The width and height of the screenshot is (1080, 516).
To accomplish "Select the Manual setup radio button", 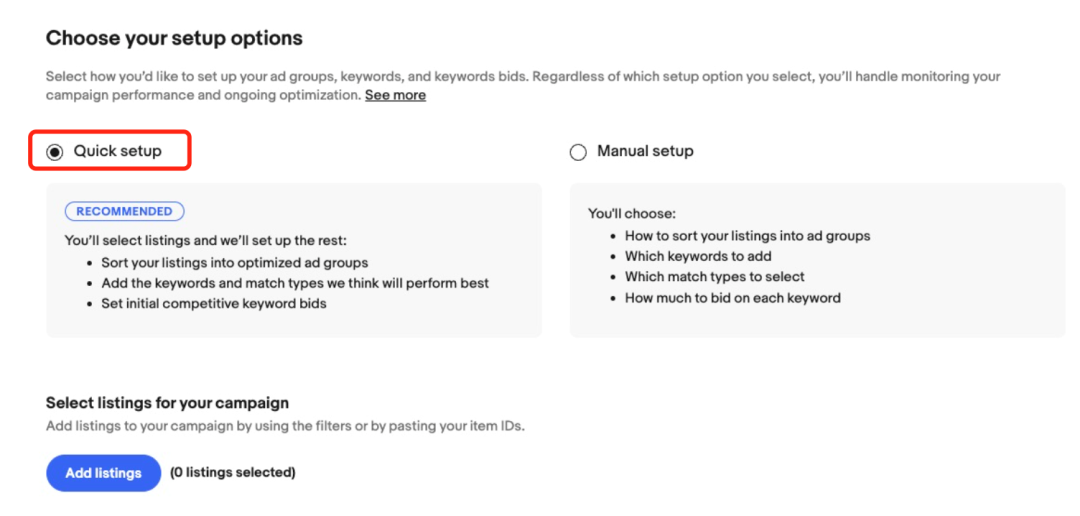I will pos(578,152).
